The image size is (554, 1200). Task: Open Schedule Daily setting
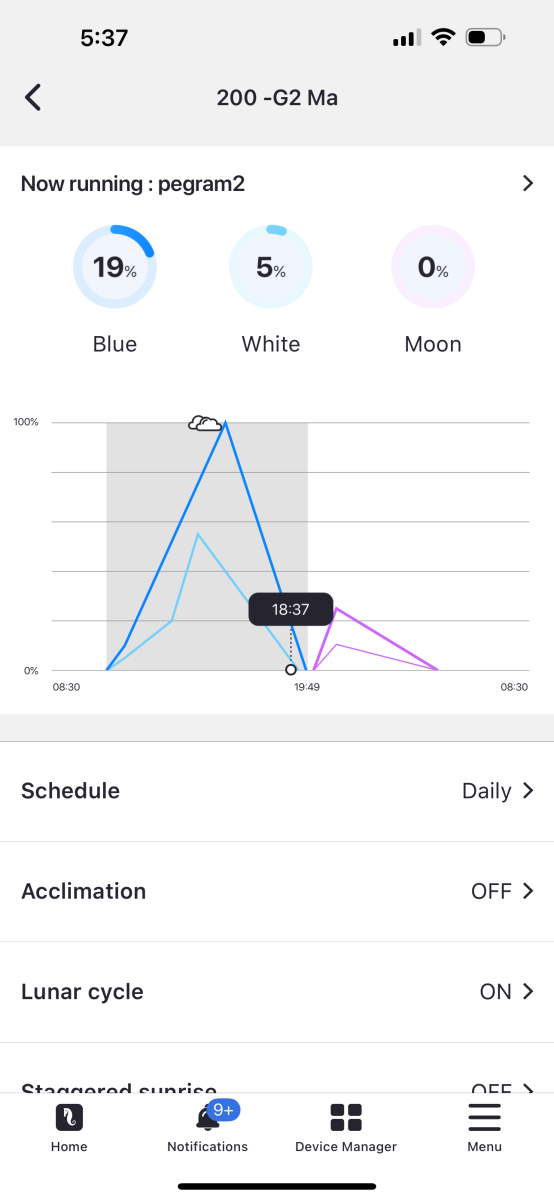tap(277, 791)
